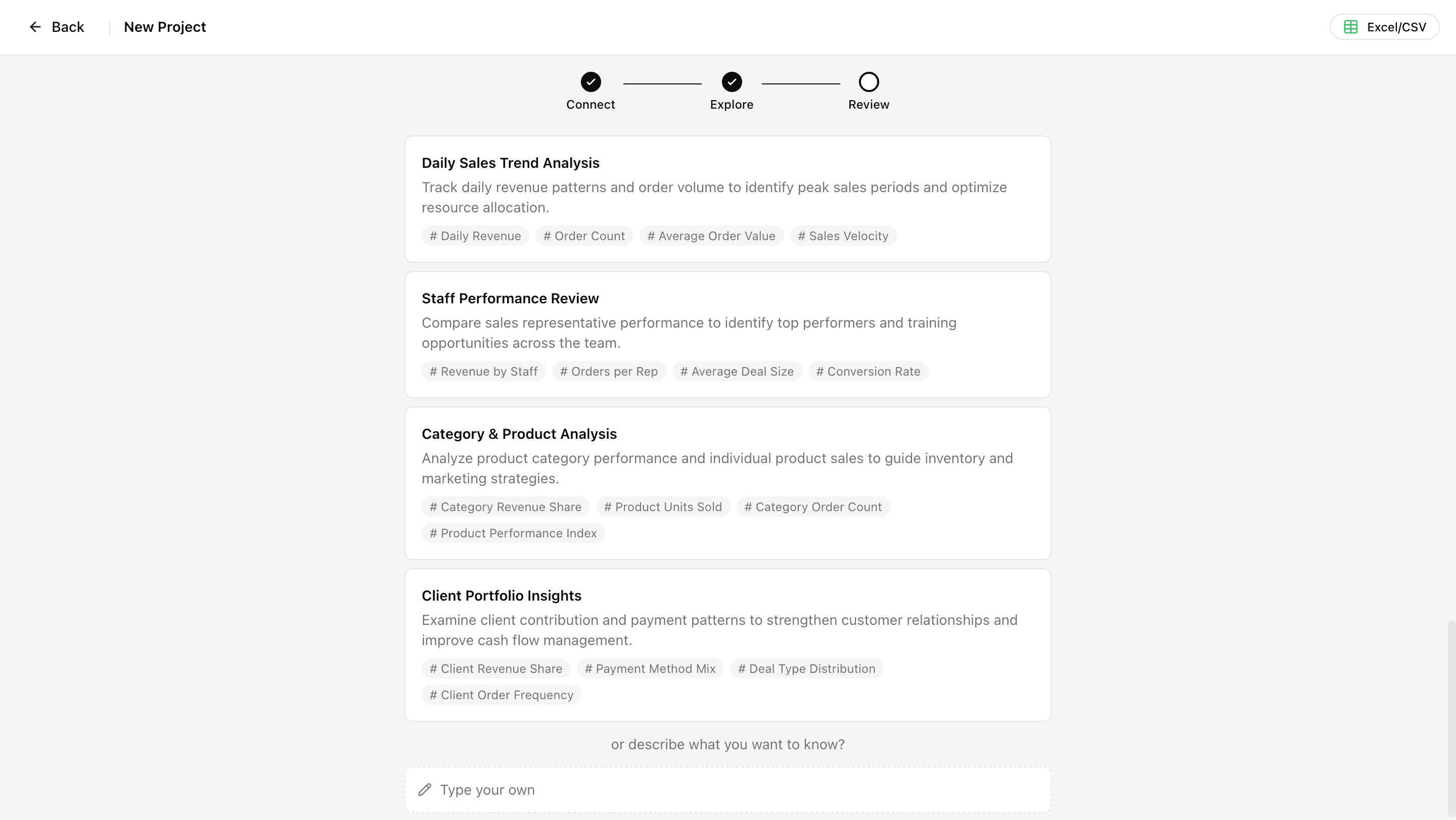Open the Excel/CSV spreadsheet icon
Image resolution: width=1456 pixels, height=820 pixels.
tap(1351, 27)
